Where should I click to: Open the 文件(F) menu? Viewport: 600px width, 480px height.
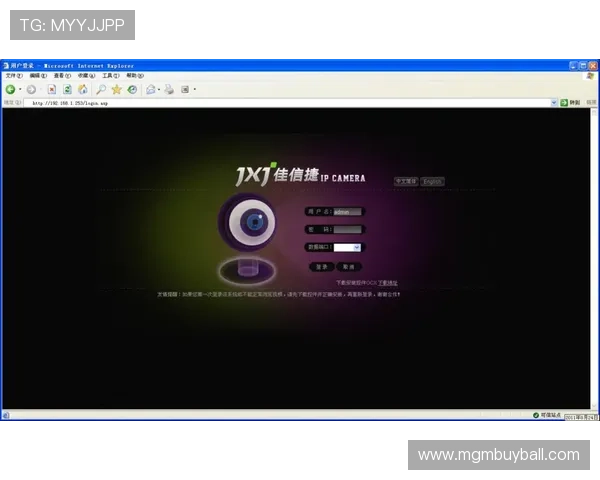(x=14, y=76)
